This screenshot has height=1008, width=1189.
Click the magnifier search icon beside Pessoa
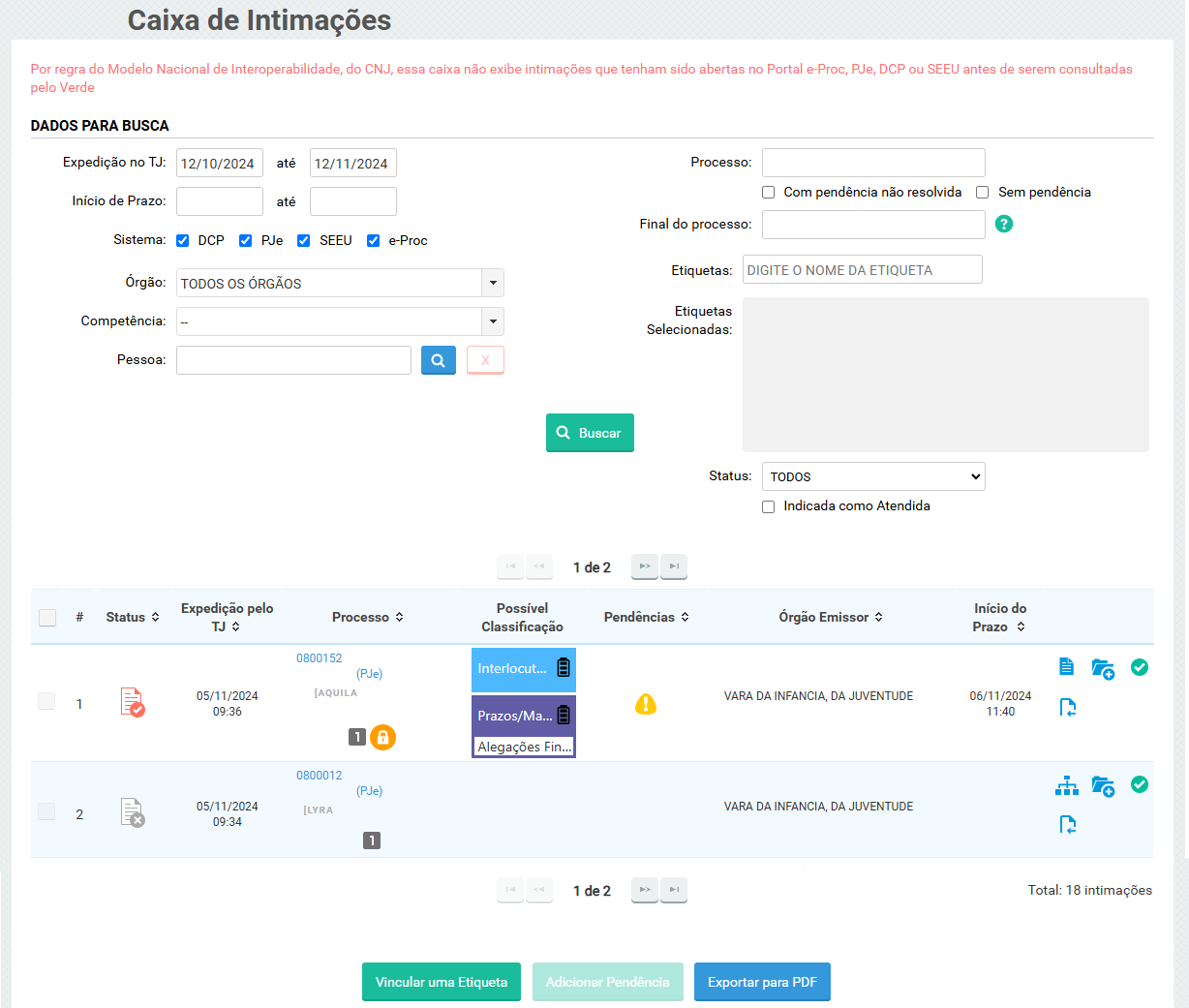pyautogui.click(x=438, y=360)
